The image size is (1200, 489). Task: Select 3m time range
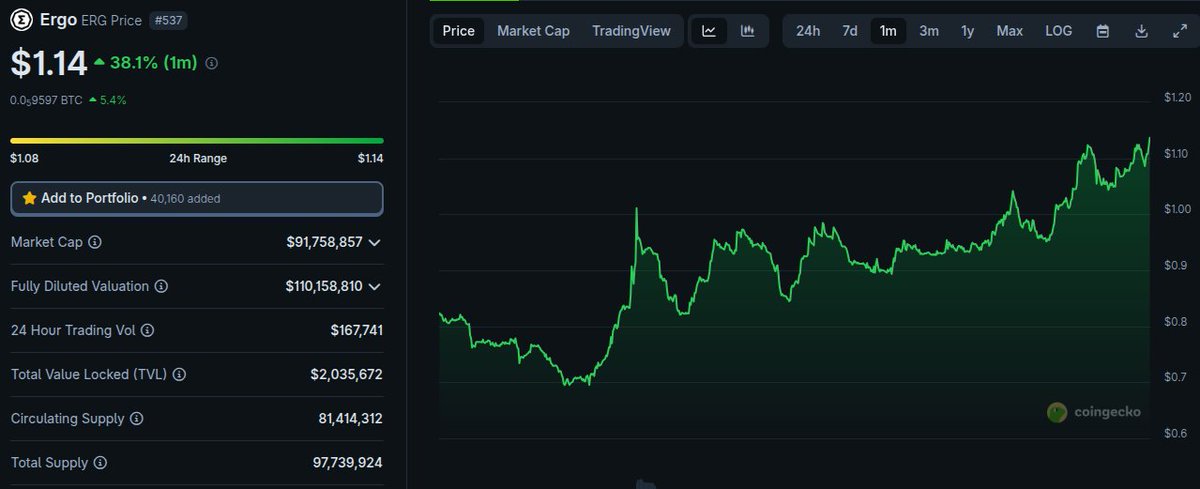(929, 31)
